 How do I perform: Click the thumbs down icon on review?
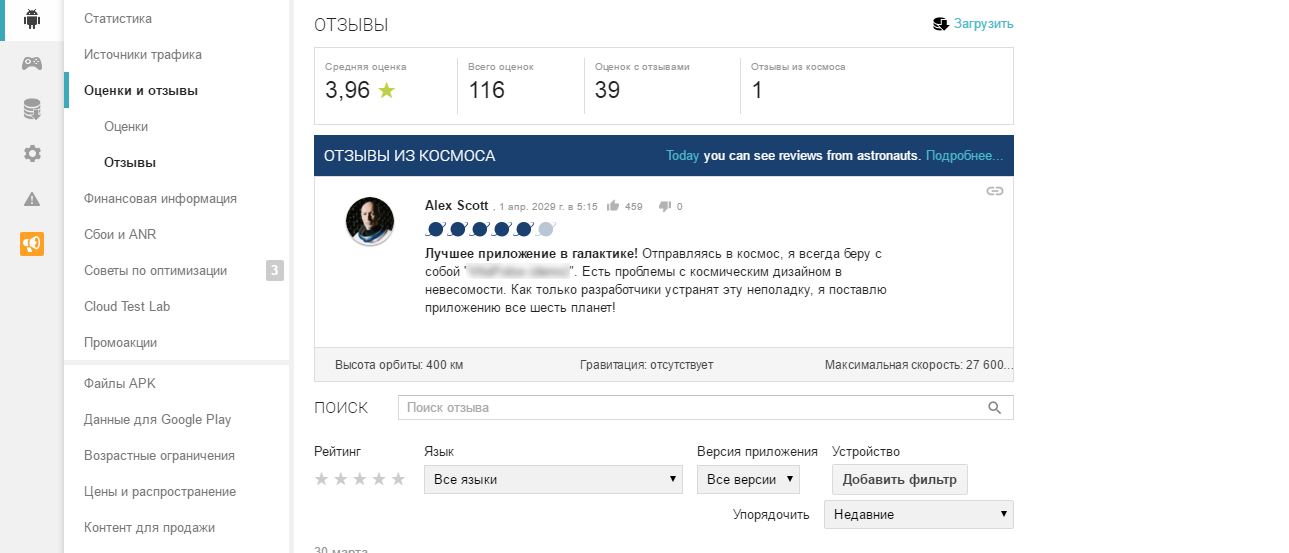click(x=664, y=207)
